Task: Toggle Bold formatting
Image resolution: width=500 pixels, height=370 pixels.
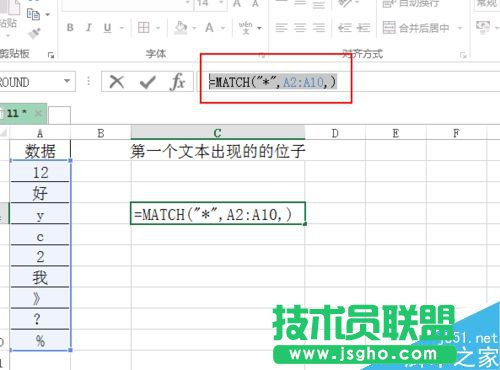Action: 70,28
